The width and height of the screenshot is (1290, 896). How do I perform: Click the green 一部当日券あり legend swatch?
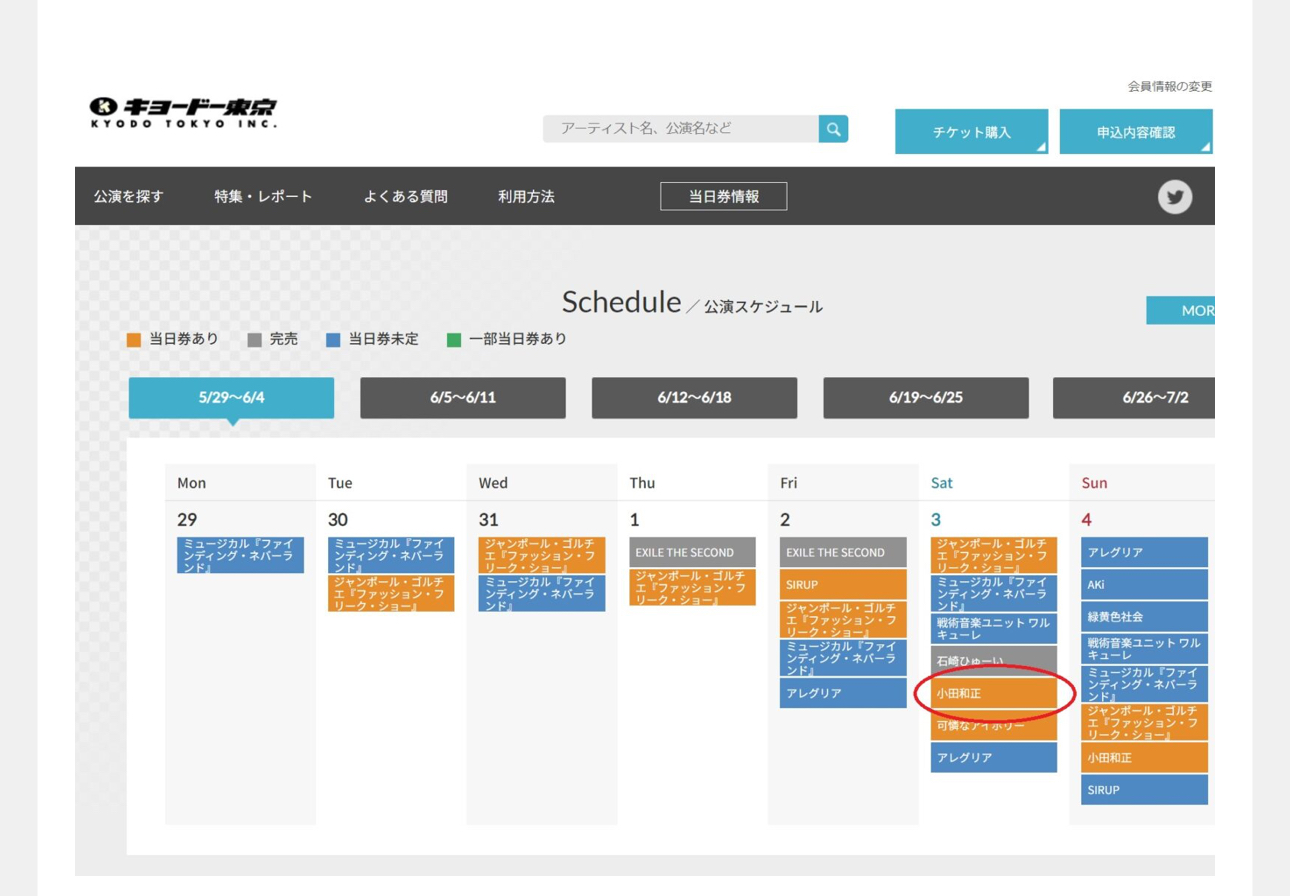click(454, 340)
